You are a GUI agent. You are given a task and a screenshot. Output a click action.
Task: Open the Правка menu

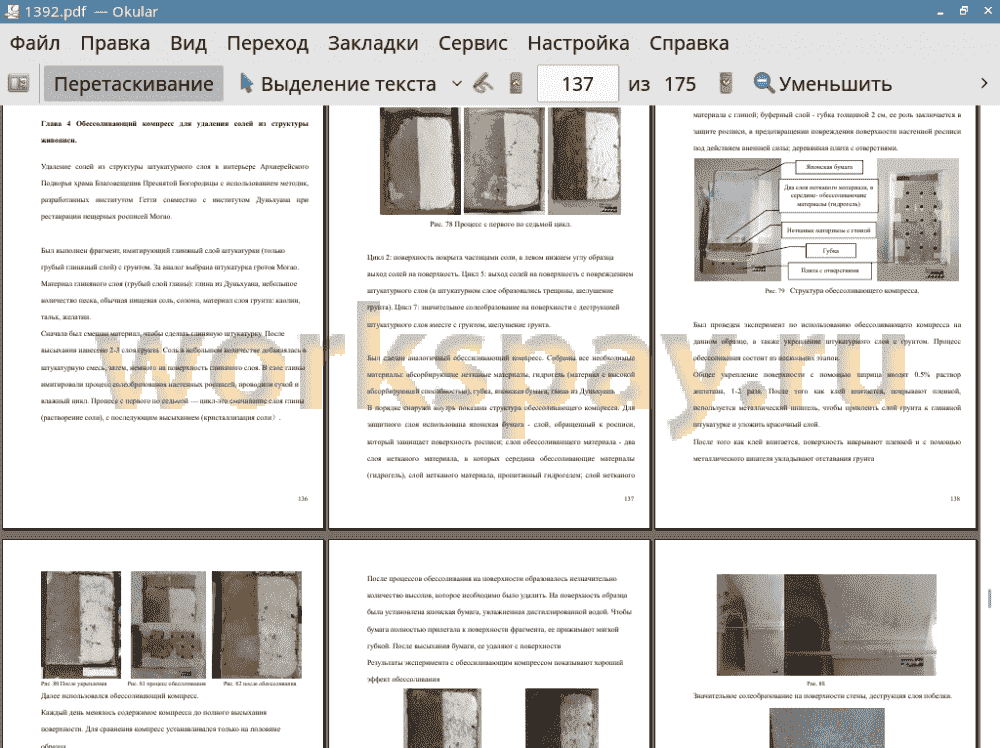(x=115, y=43)
